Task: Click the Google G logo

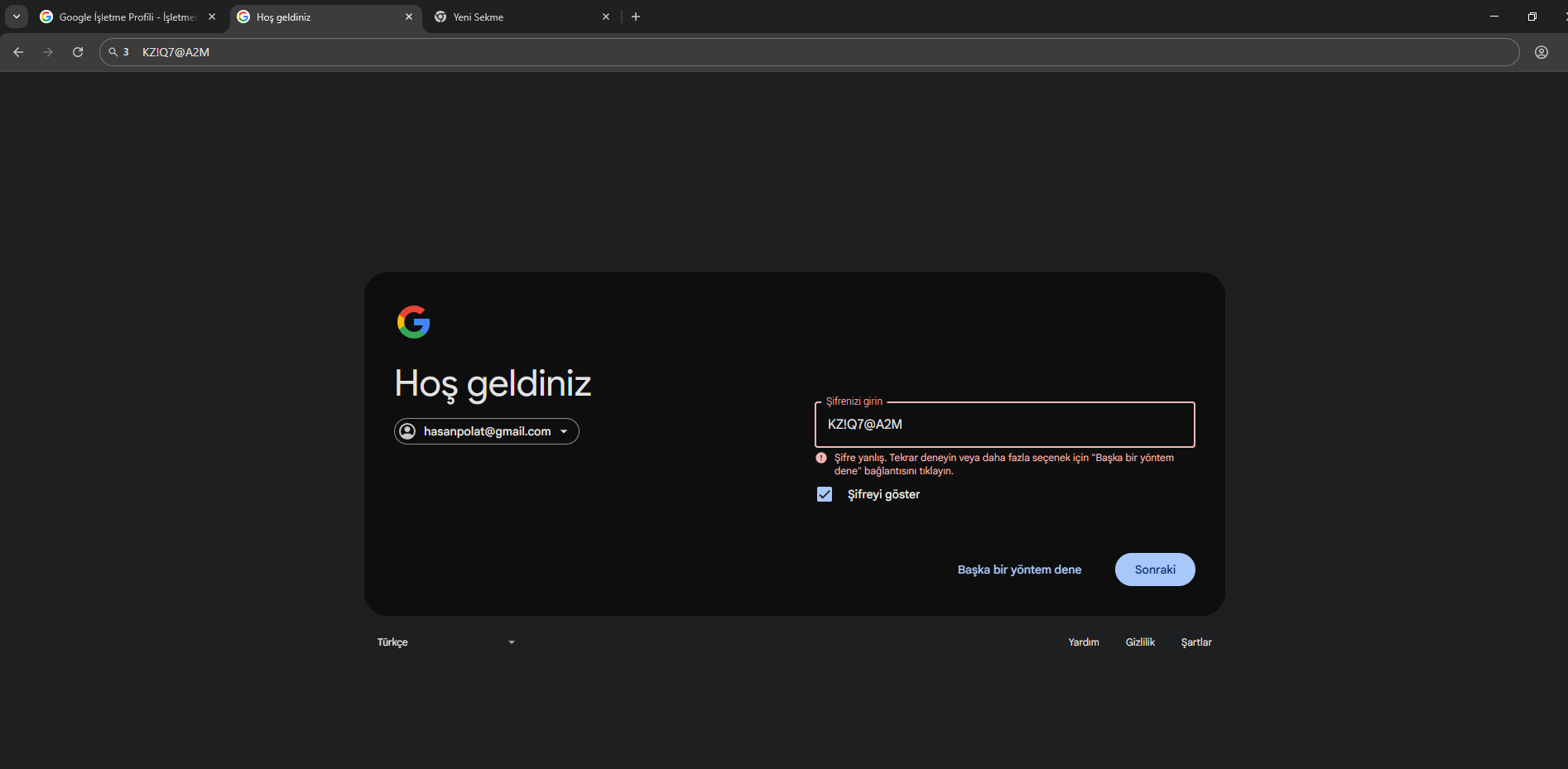Action: pyautogui.click(x=413, y=322)
